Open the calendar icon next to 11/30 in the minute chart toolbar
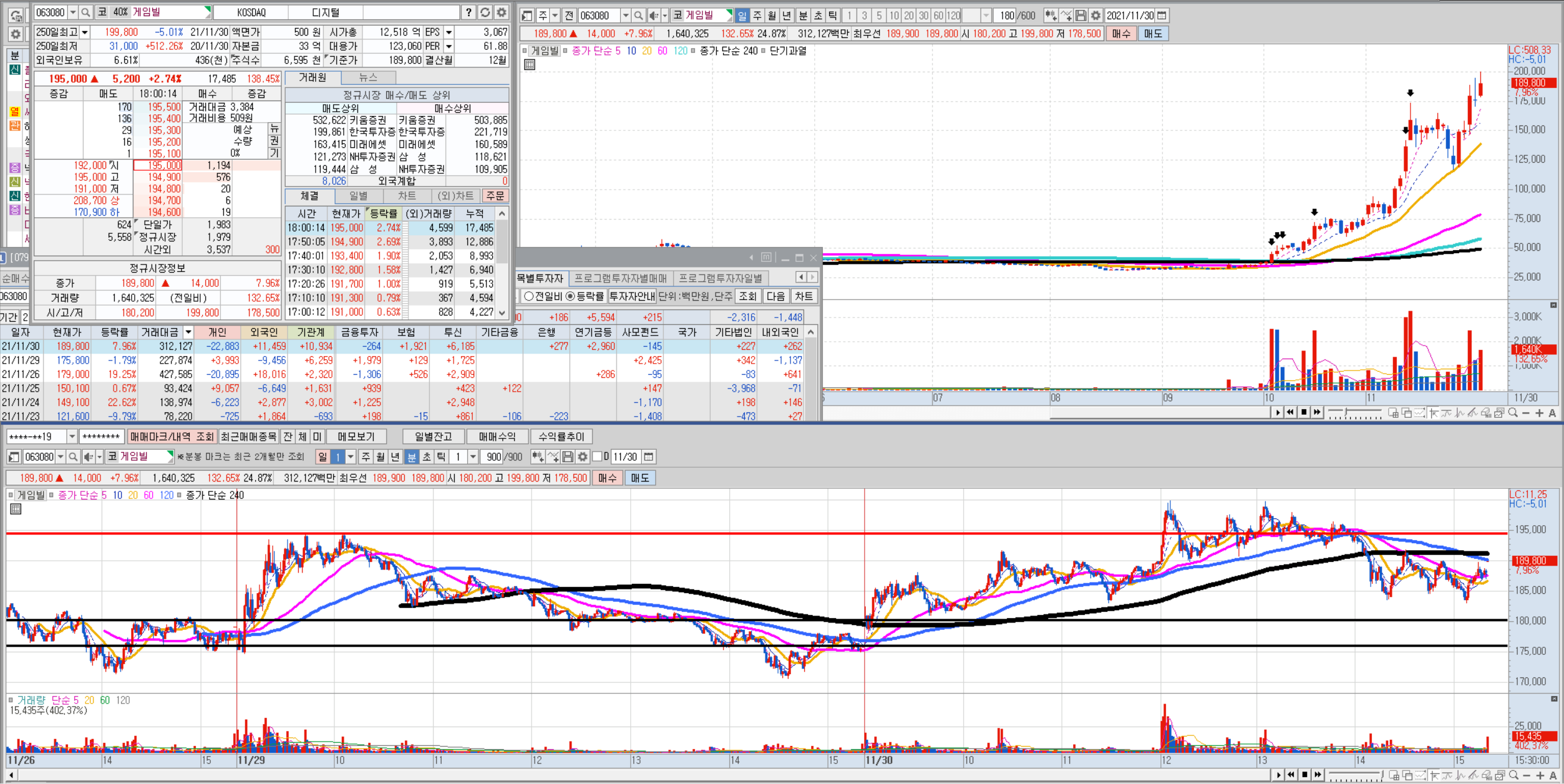1564x784 pixels. pos(649,457)
